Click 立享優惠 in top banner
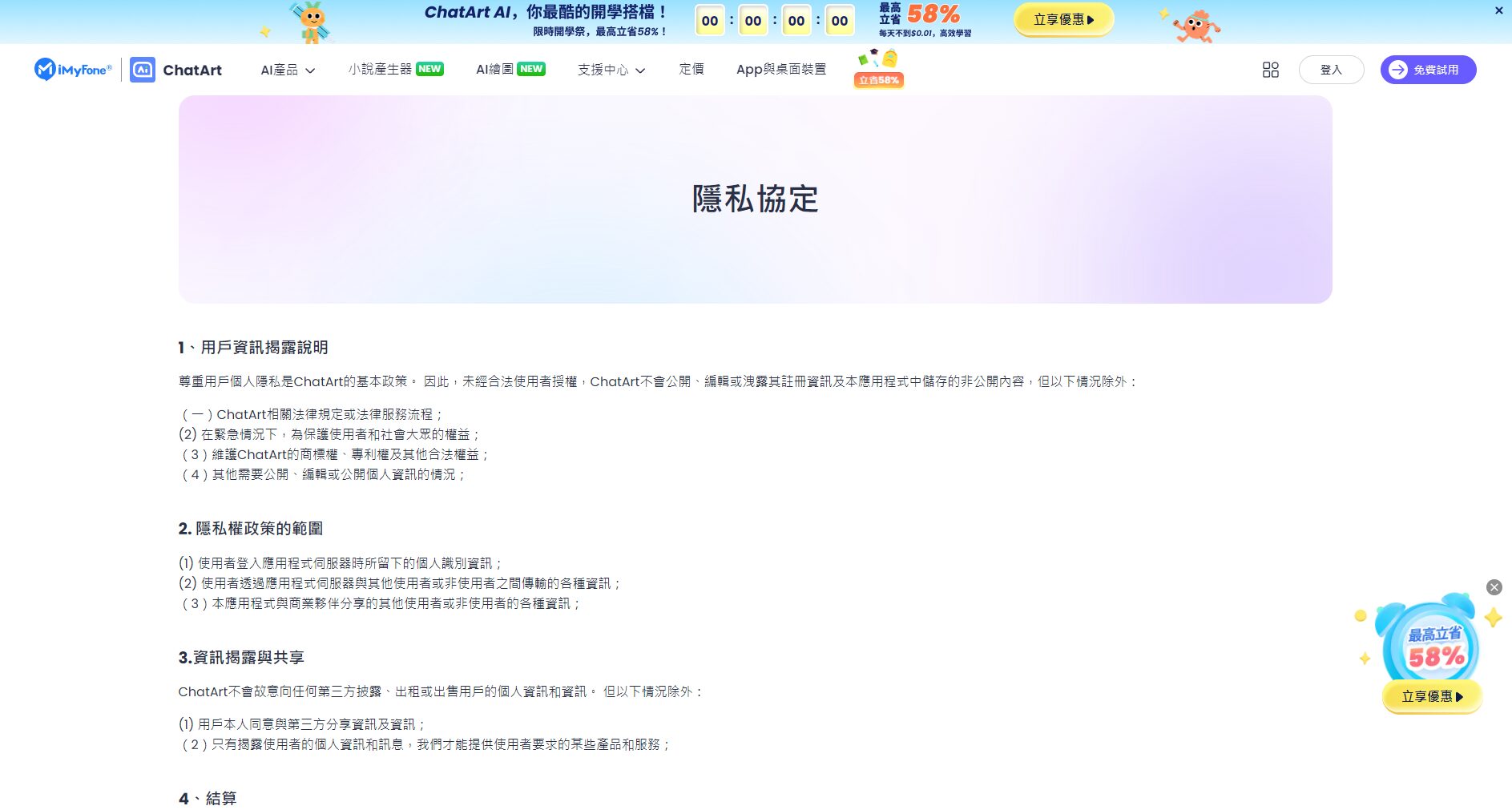 [1063, 19]
